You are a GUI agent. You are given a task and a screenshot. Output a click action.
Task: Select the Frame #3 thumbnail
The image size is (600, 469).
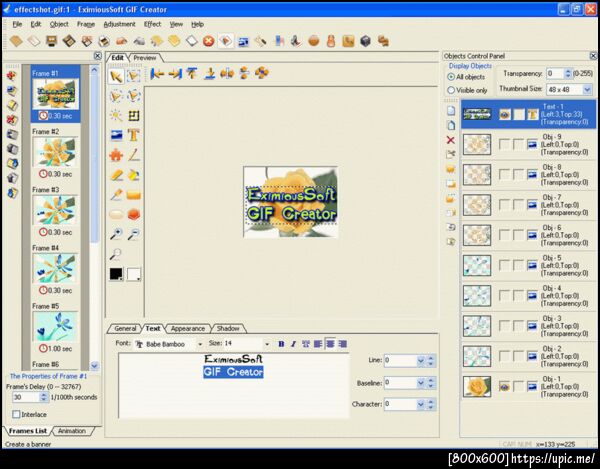pyautogui.click(x=55, y=210)
